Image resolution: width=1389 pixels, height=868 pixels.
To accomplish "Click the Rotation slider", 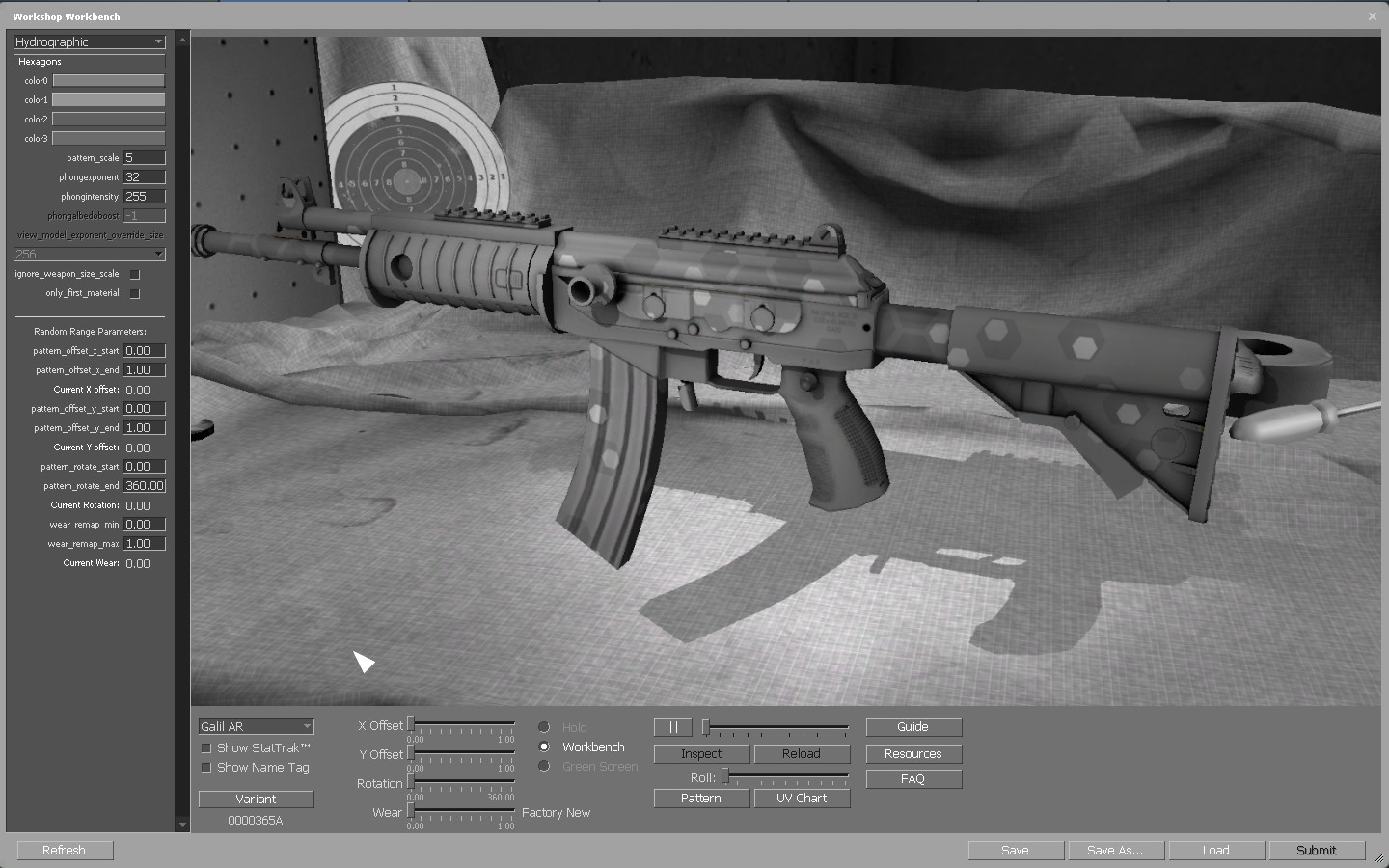I will [462, 783].
